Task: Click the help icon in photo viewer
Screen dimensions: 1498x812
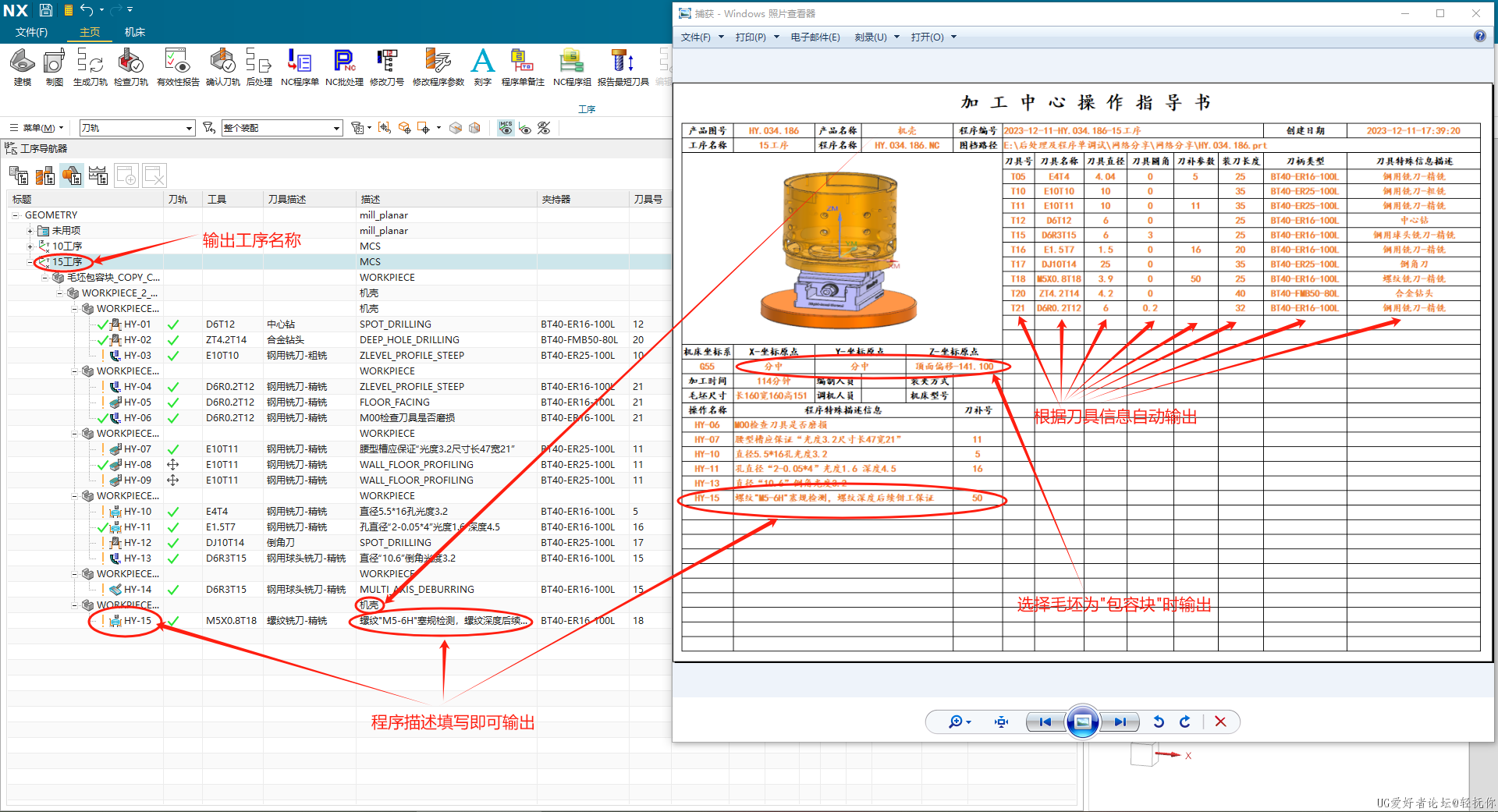Action: pos(1480,36)
